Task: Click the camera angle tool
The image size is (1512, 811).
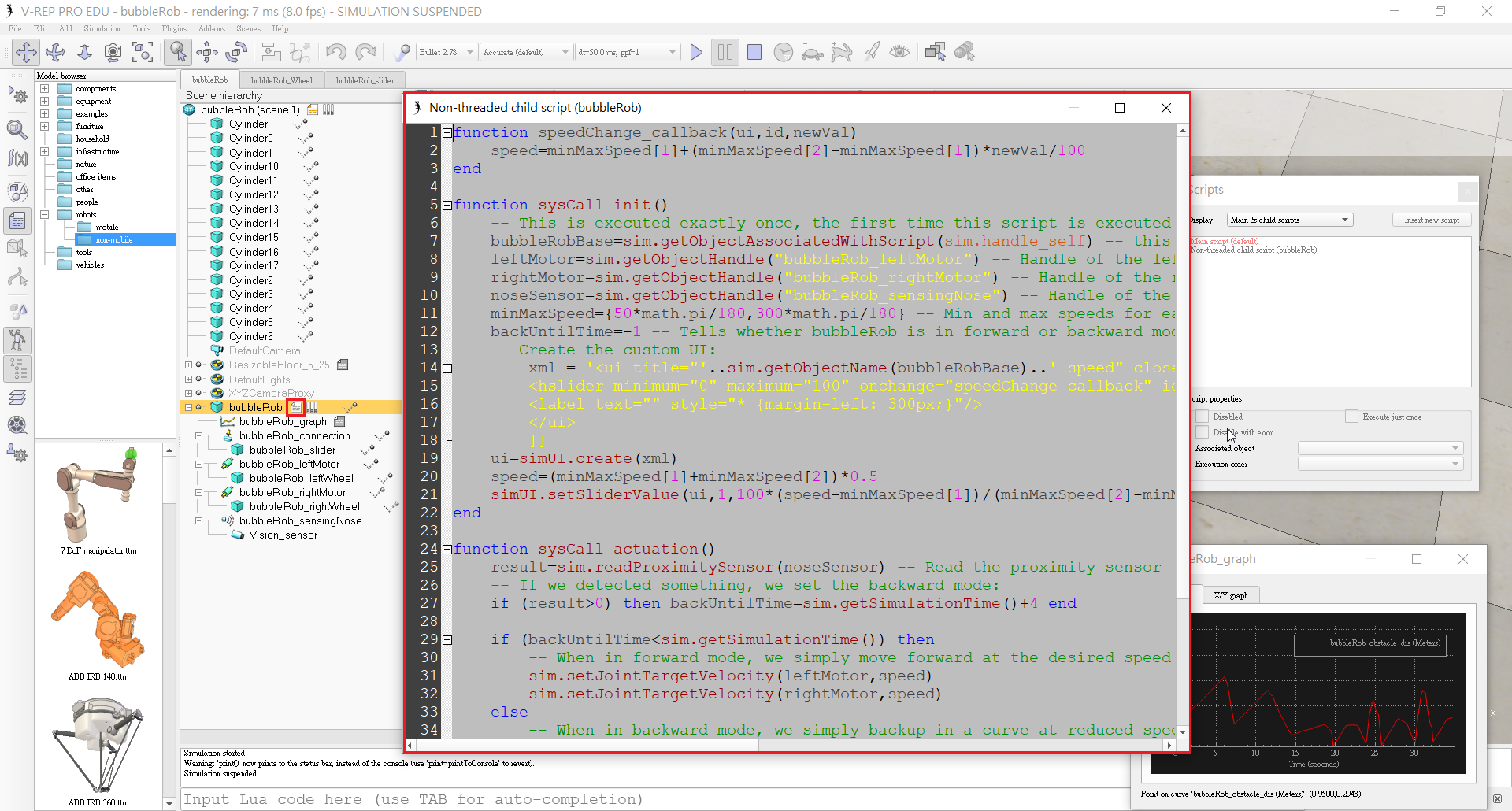Action: click(x=113, y=52)
